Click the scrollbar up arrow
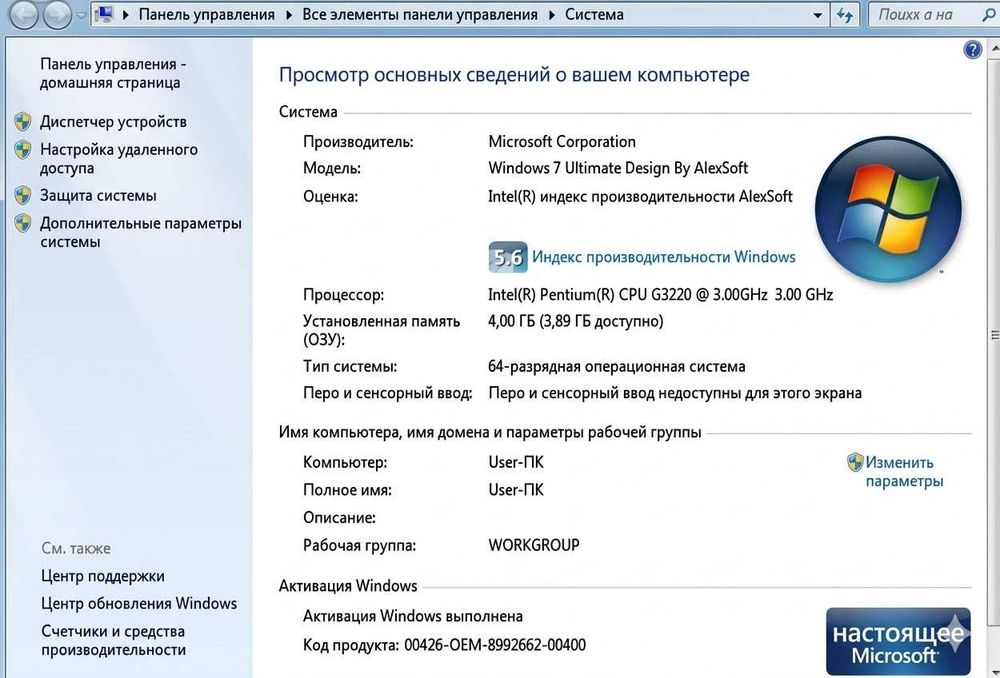1000x678 pixels. (994, 48)
